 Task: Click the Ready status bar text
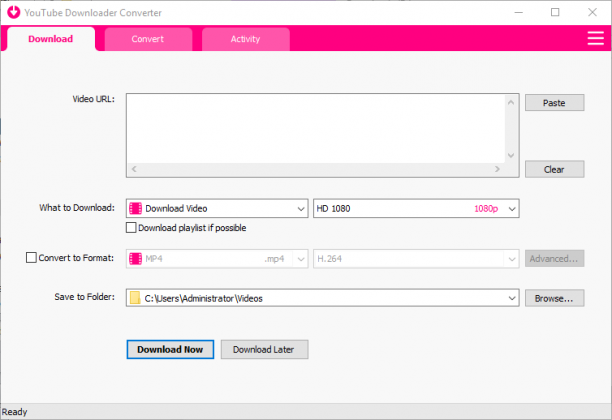[14, 412]
